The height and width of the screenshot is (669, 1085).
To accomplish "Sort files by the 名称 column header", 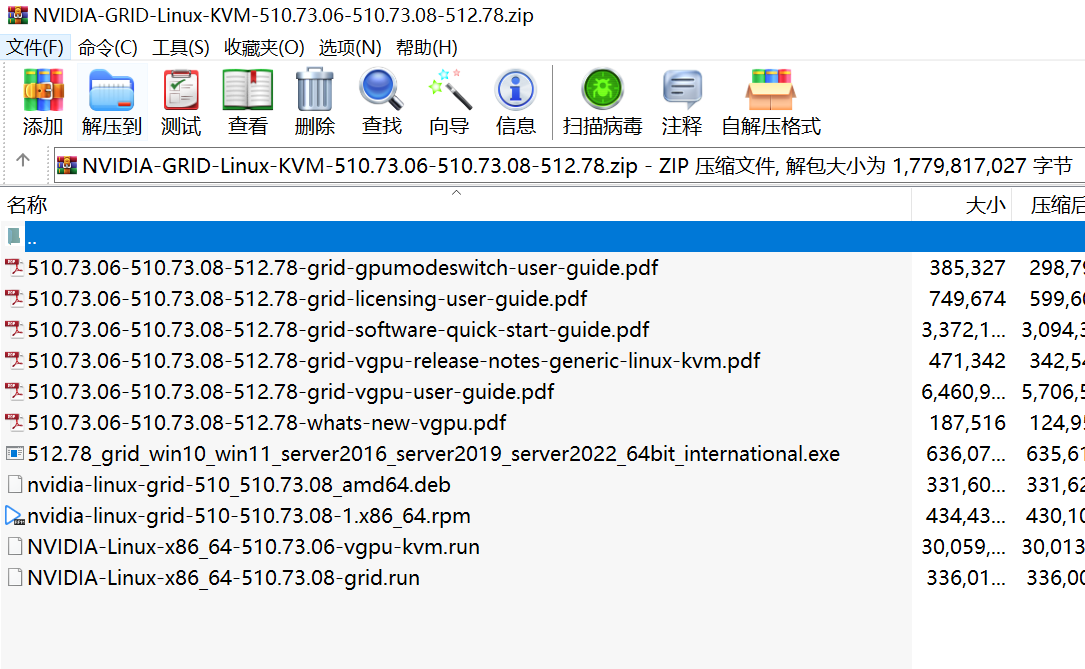I will pos(28,206).
